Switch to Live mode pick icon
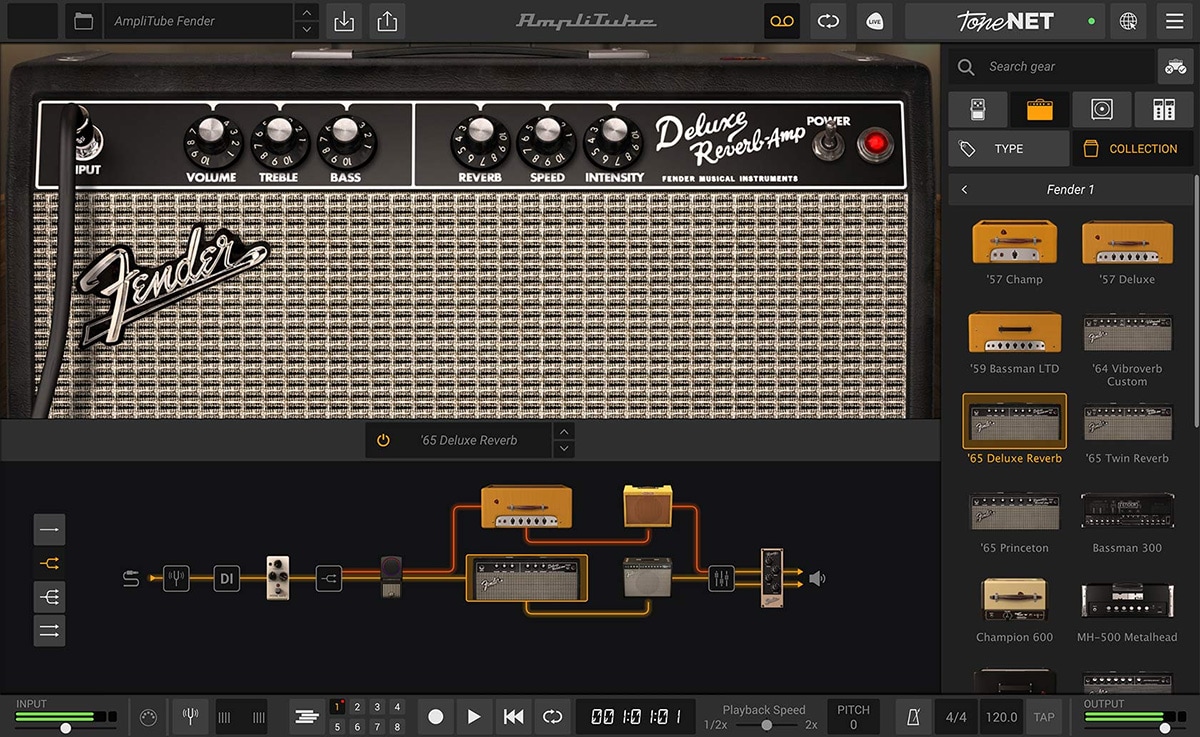The height and width of the screenshot is (737, 1200). tap(875, 21)
